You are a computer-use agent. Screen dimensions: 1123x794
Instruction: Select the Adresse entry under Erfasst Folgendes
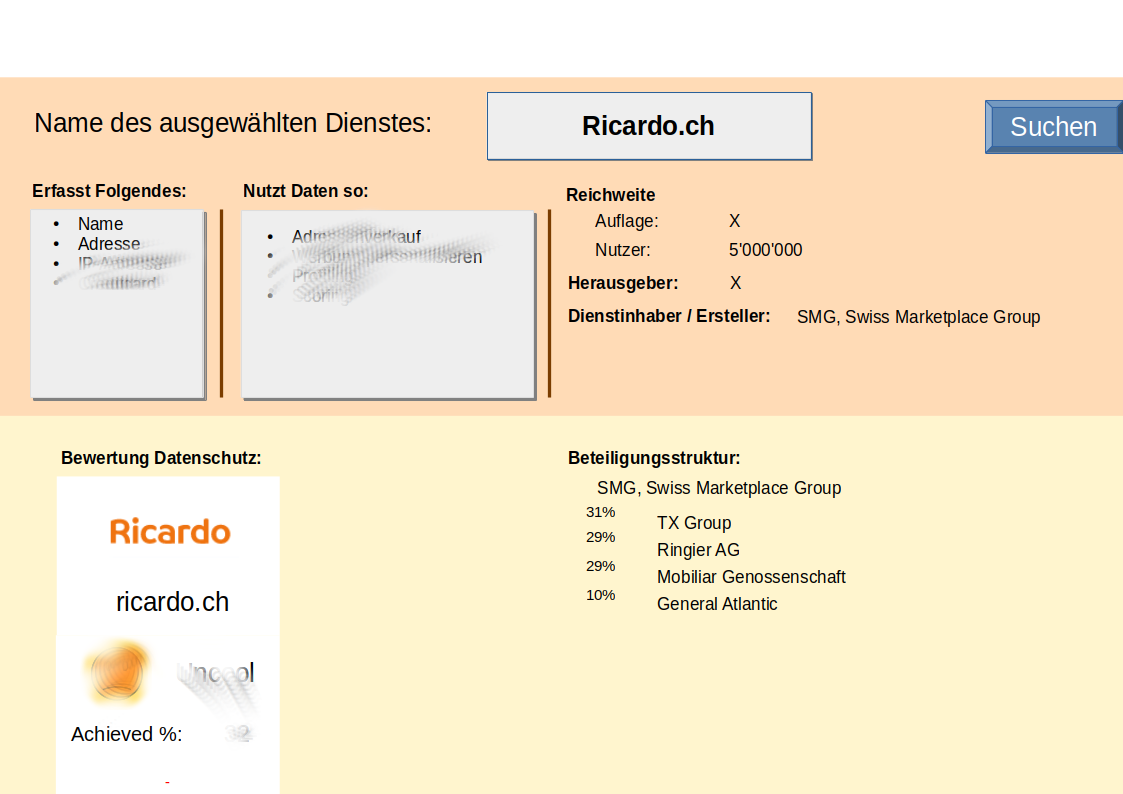click(x=109, y=243)
